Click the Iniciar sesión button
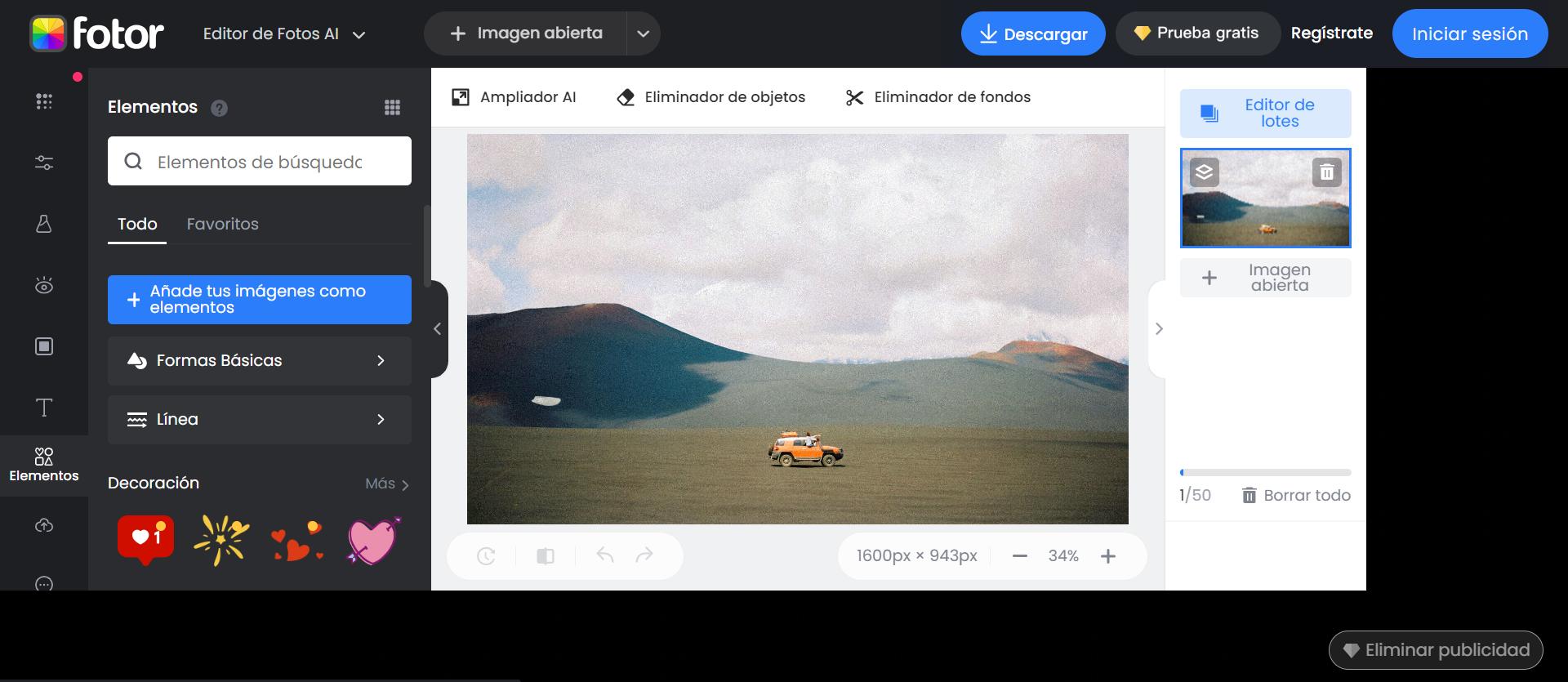1568x682 pixels. 1470,33
